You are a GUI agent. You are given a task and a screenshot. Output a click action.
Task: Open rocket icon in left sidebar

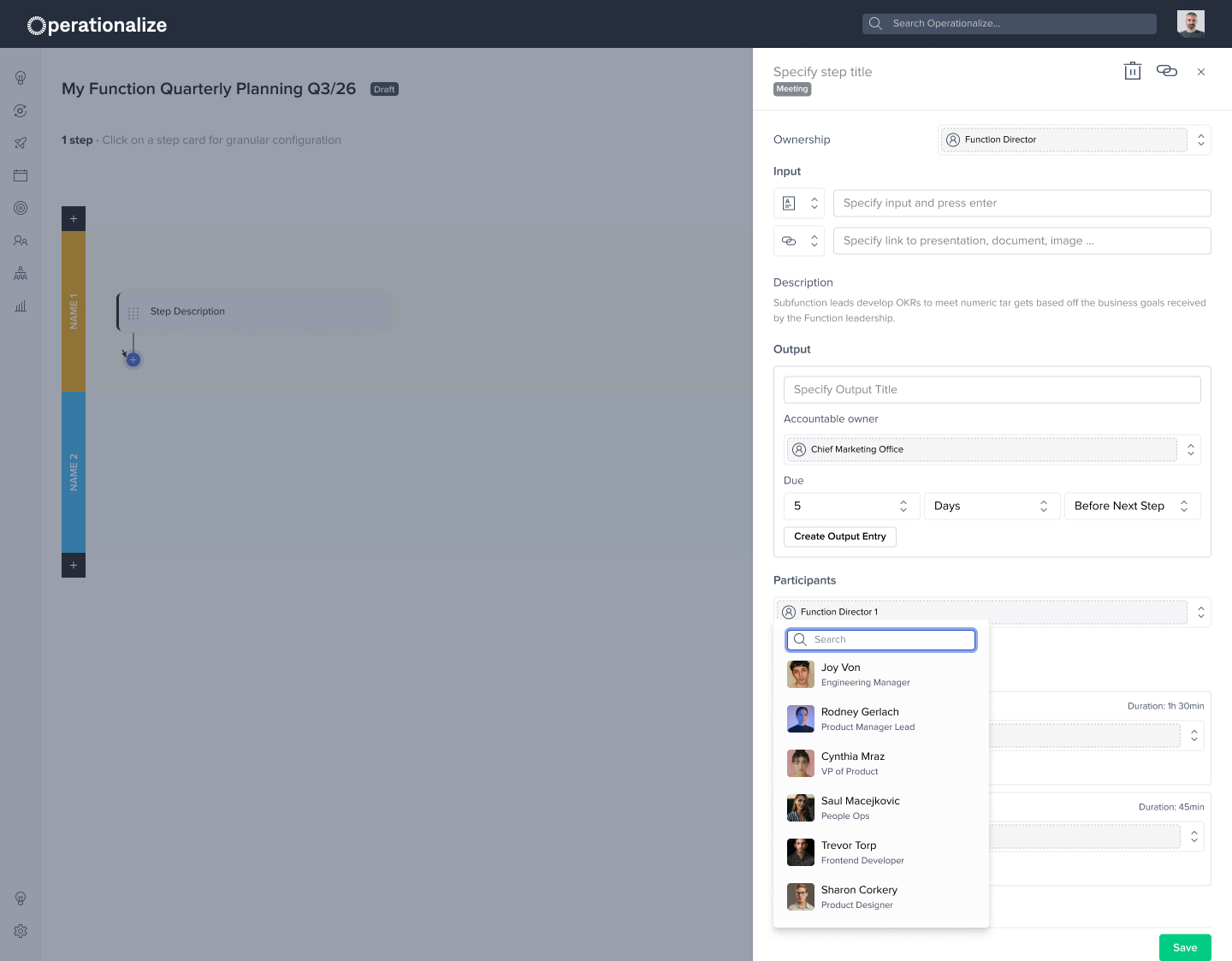coord(21,143)
